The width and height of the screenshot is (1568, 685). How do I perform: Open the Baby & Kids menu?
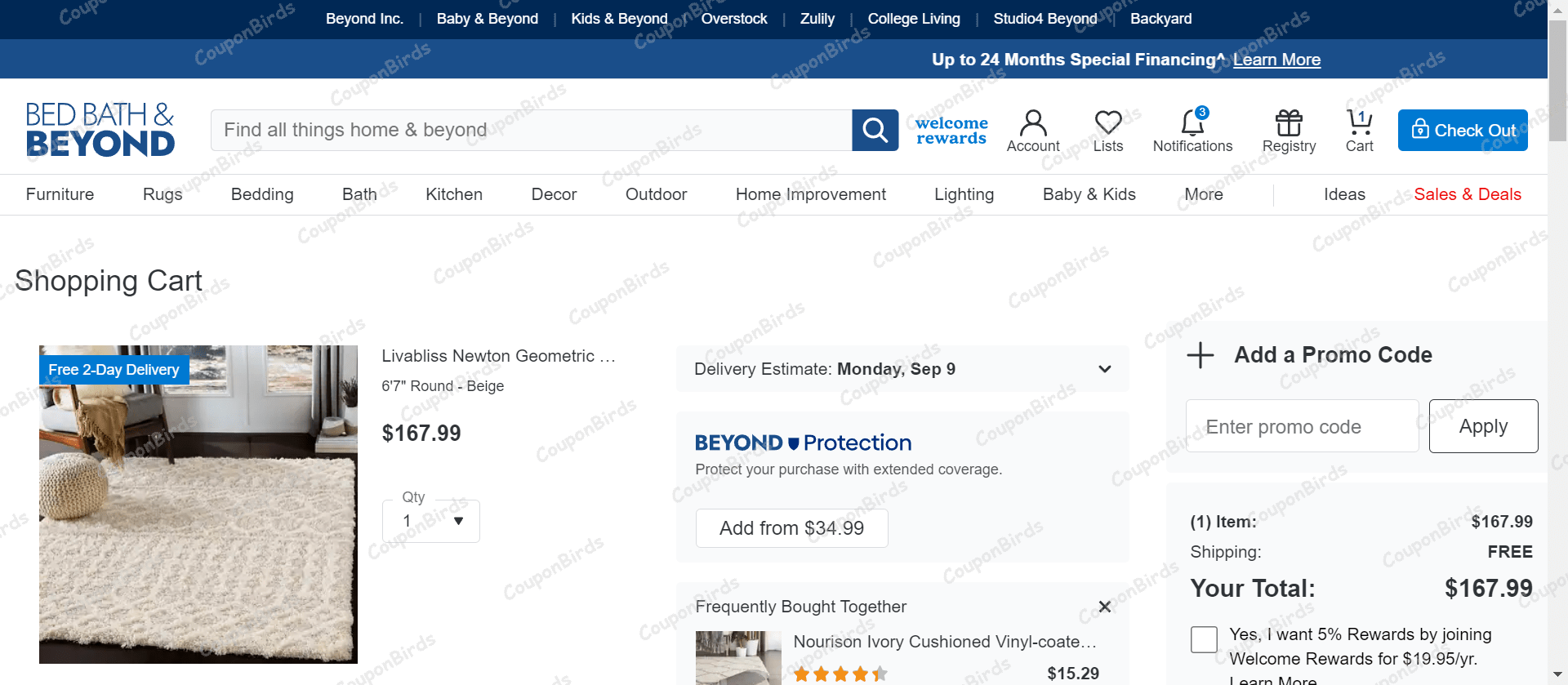1089,194
